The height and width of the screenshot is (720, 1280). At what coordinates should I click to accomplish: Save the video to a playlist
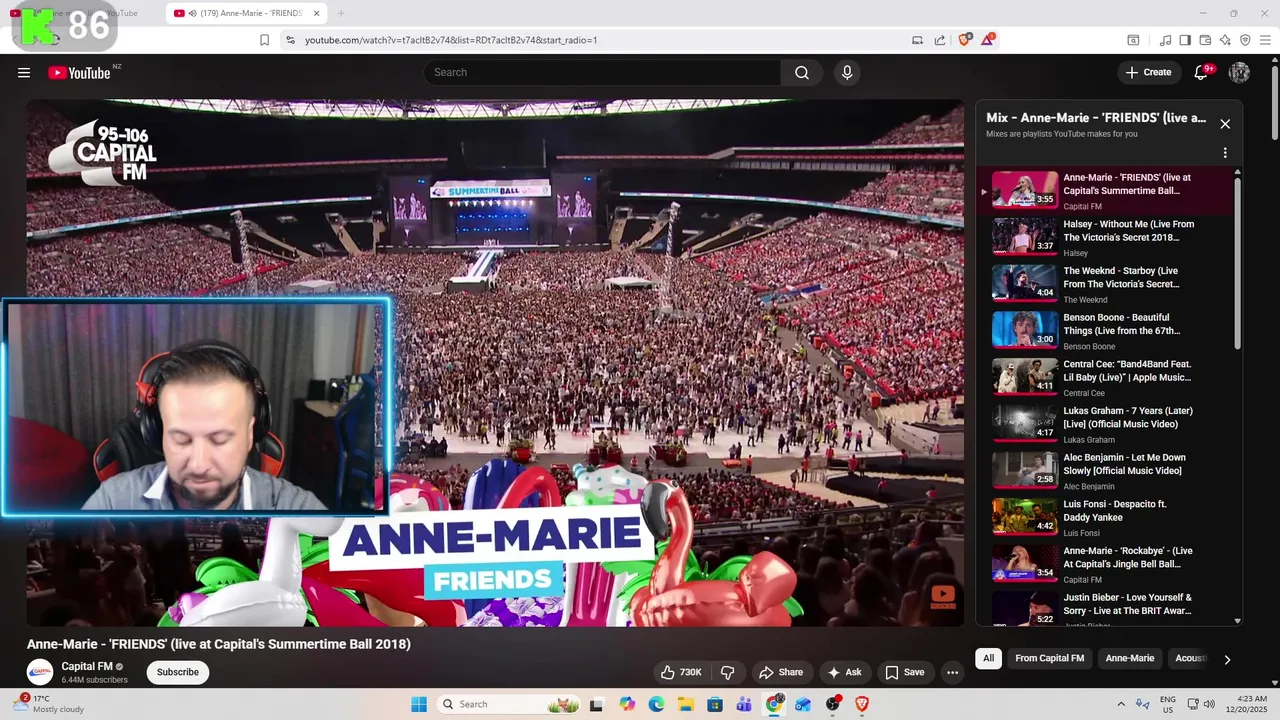[904, 672]
